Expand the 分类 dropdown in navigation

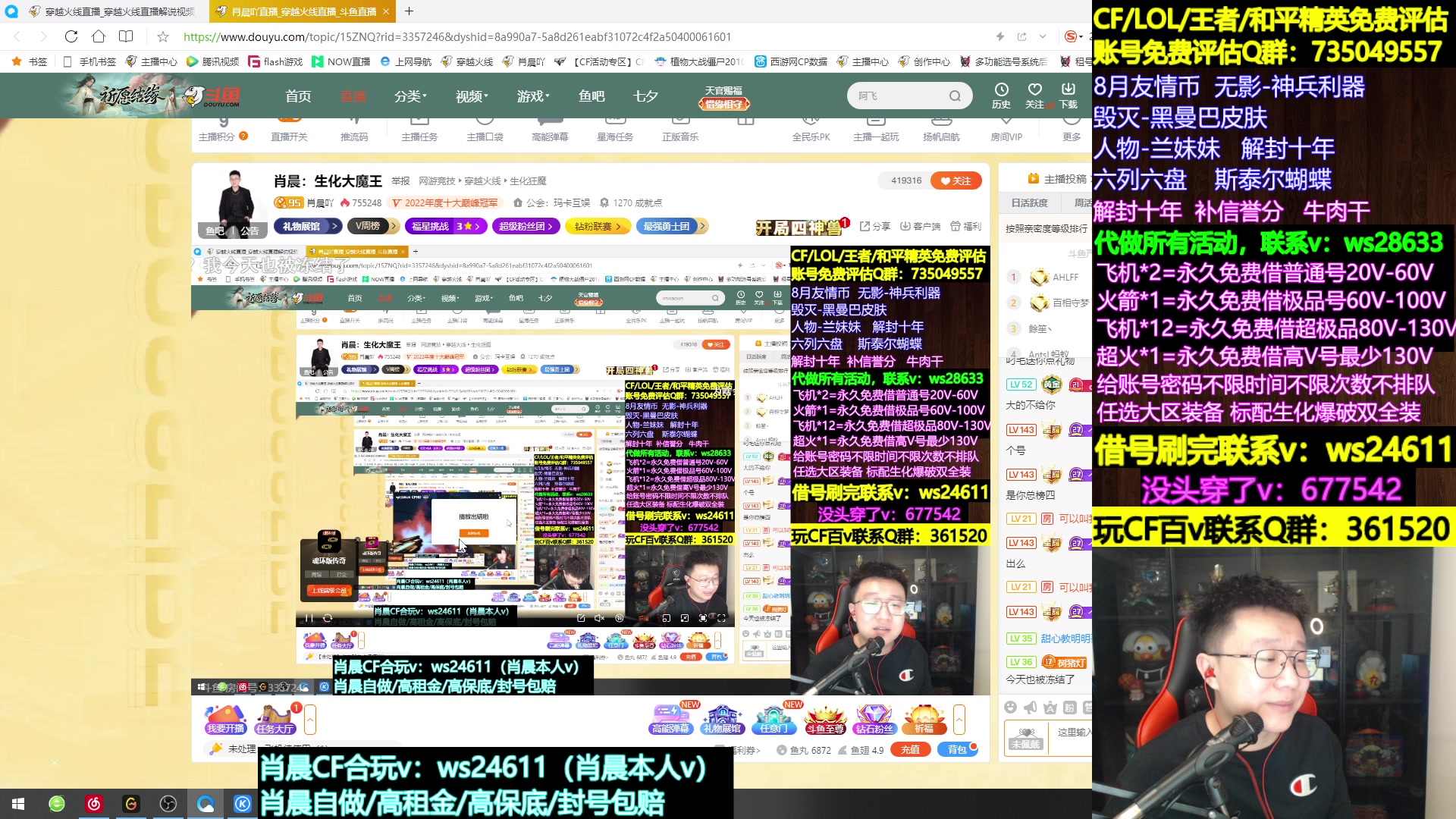410,96
